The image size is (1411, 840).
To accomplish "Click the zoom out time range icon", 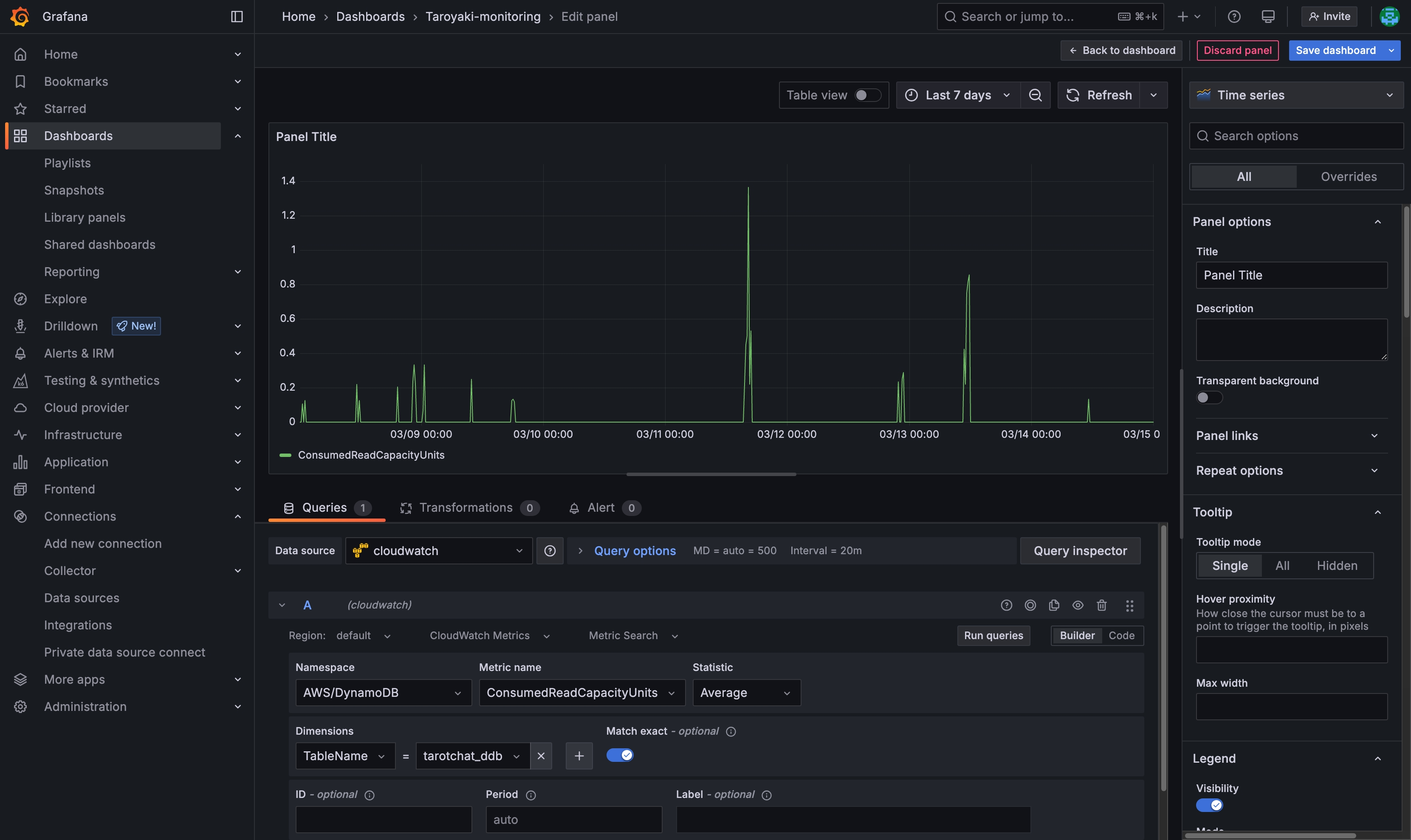I will (1035, 95).
